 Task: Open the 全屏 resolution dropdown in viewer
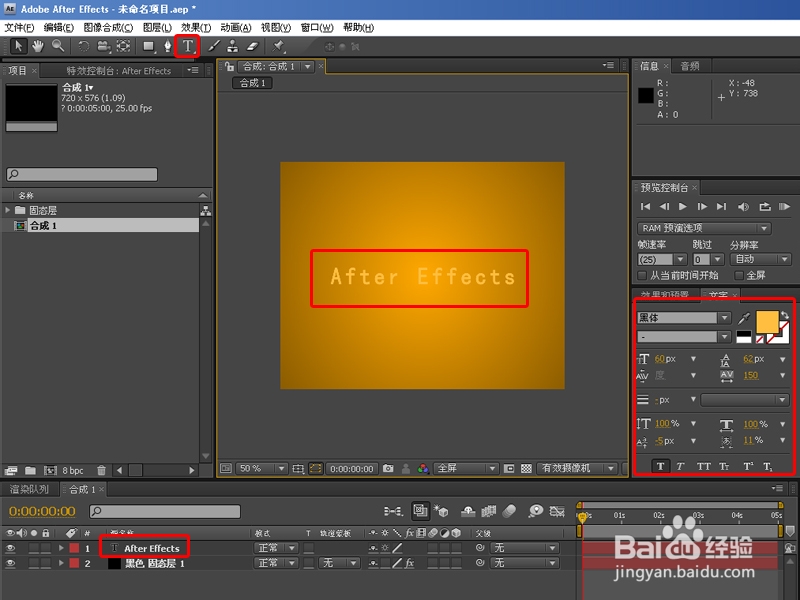point(465,468)
